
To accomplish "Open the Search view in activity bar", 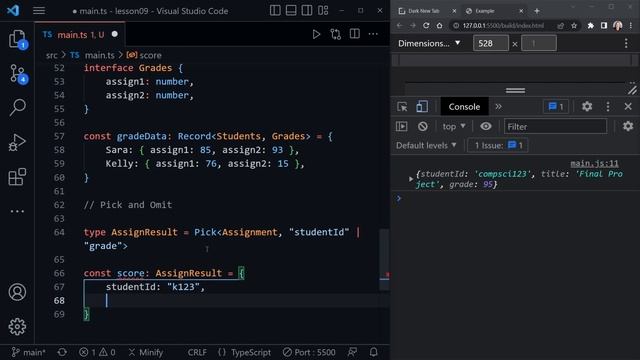I will (17, 107).
